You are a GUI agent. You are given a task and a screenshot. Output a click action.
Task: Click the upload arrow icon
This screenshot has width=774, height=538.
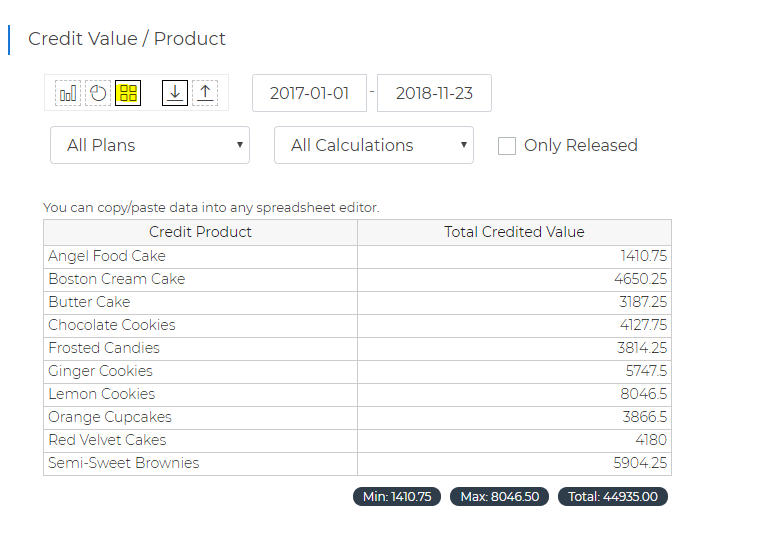[x=205, y=93]
